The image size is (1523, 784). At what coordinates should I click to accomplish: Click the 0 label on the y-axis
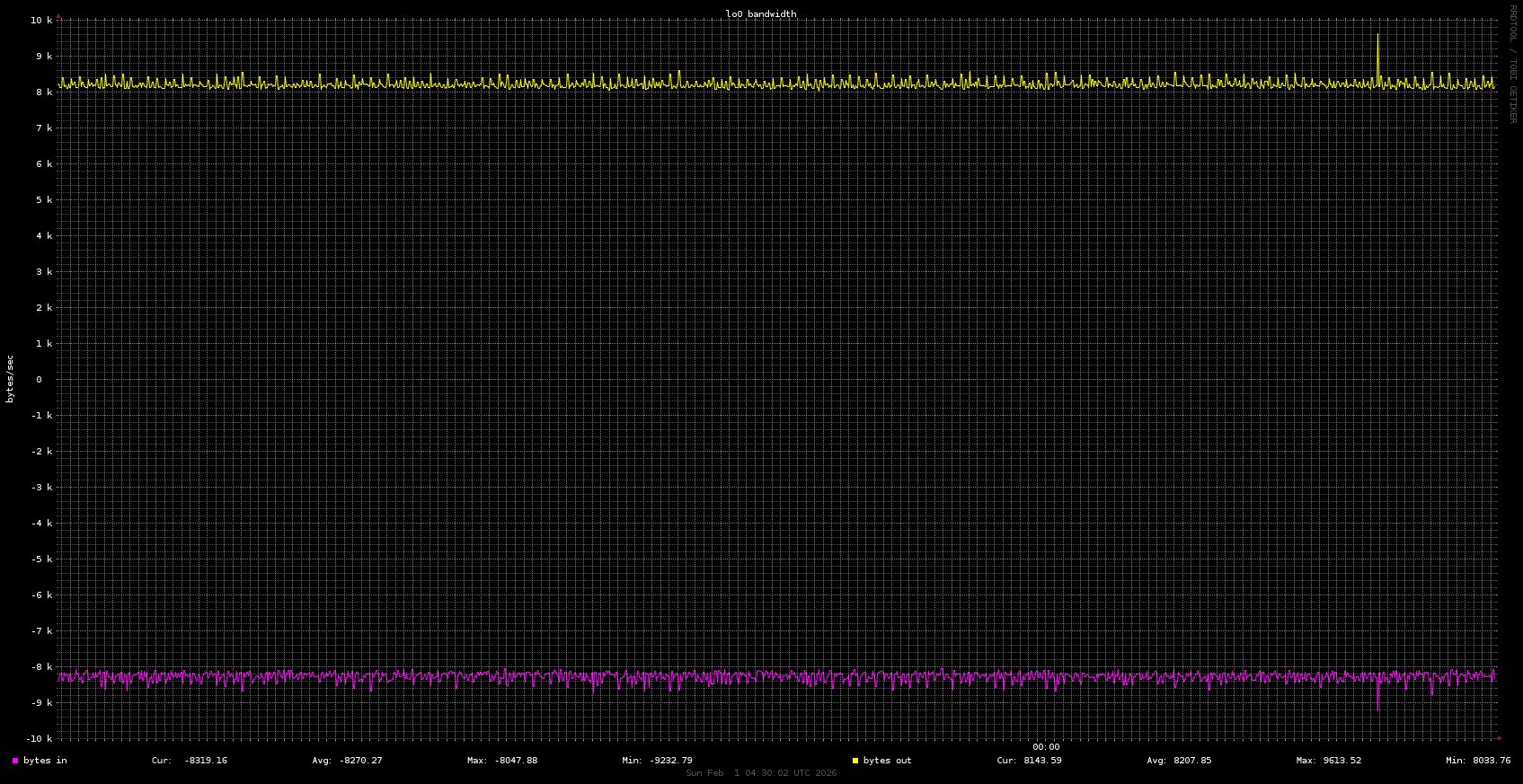point(39,380)
